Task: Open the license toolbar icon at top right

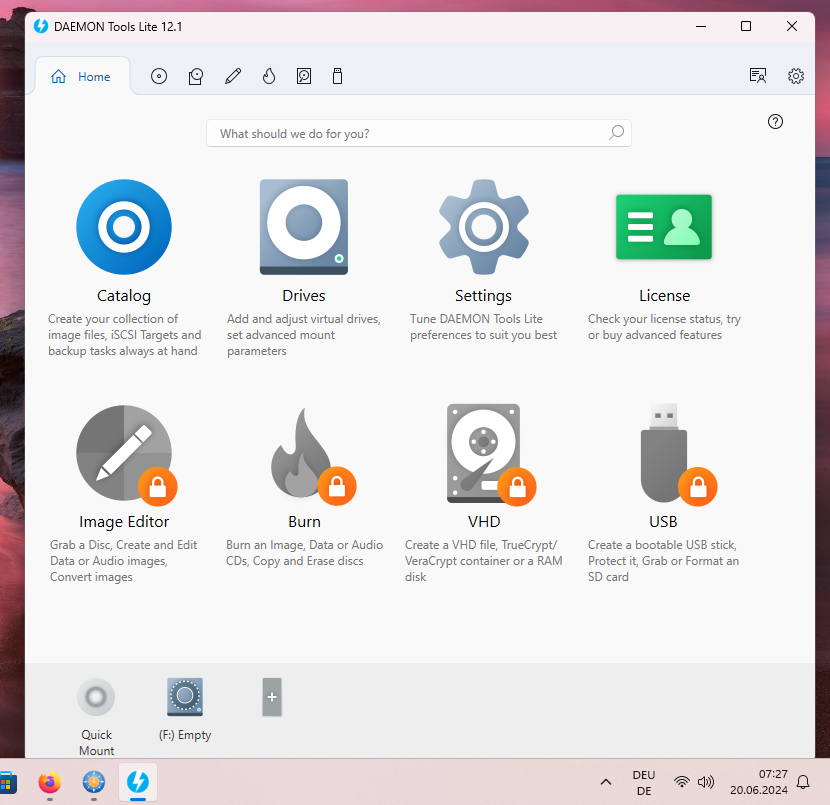Action: pos(758,76)
